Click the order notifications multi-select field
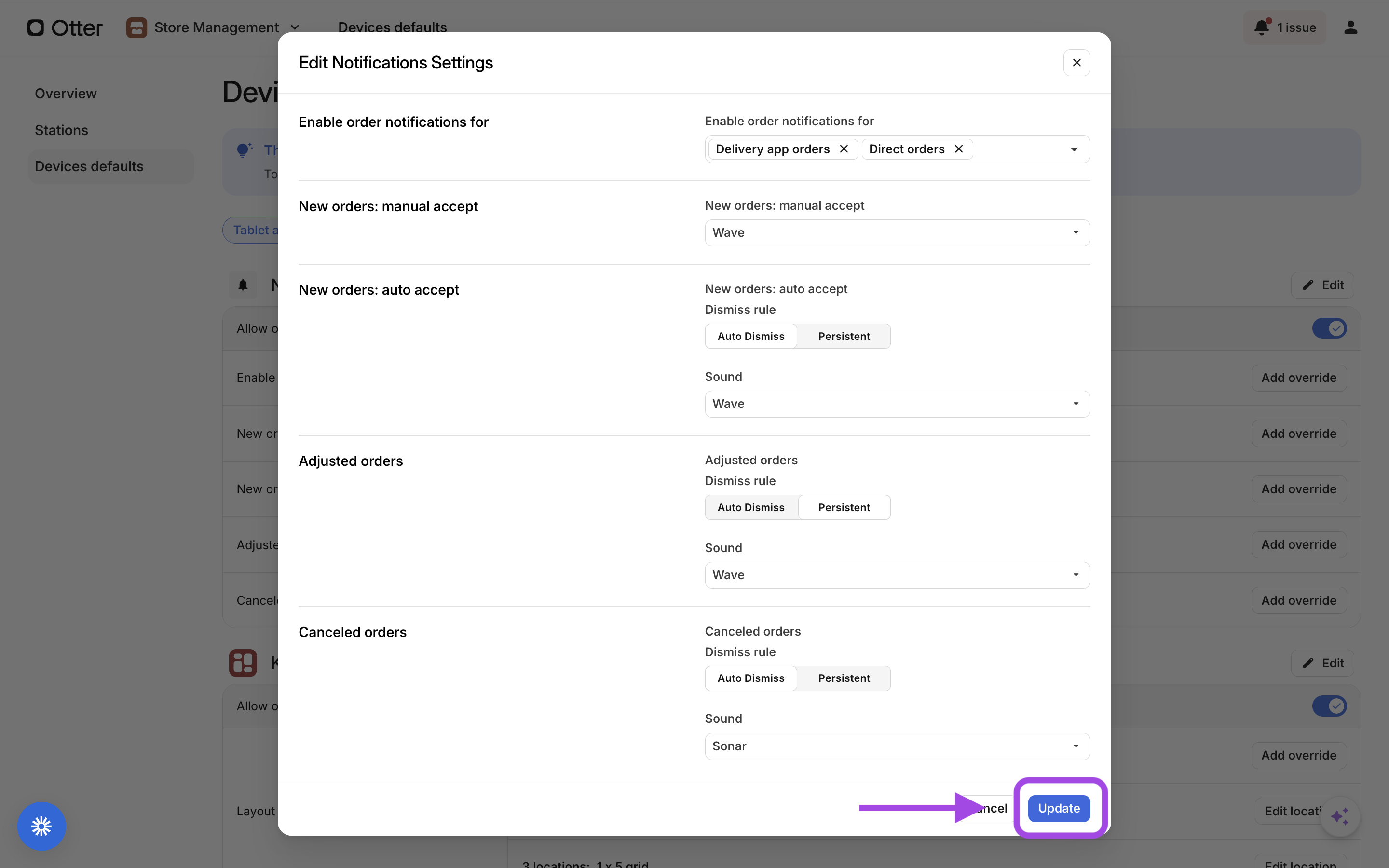Viewport: 1389px width, 868px height. coord(1021,149)
